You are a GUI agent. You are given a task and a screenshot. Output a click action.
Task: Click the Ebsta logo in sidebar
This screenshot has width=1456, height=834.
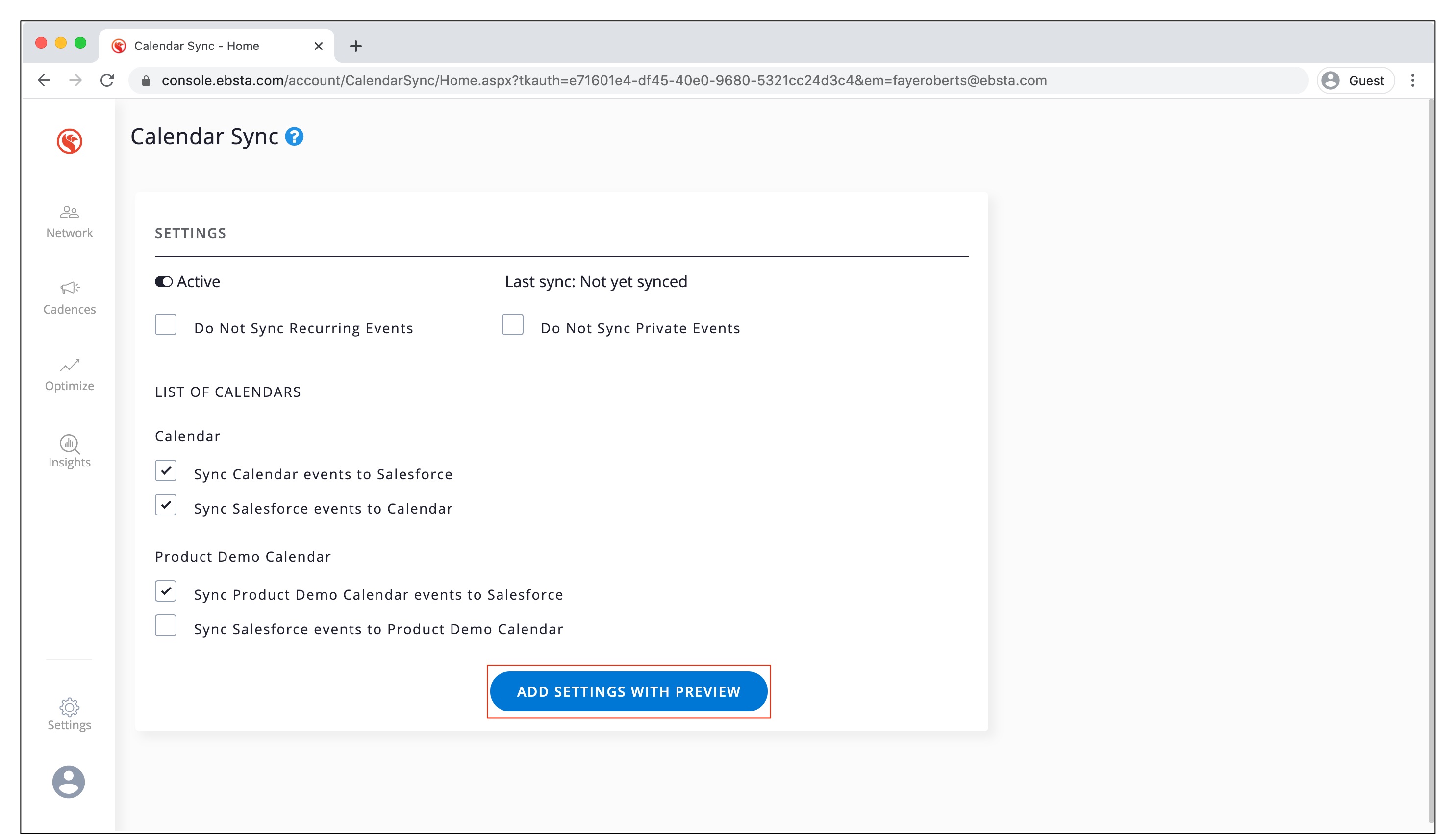coord(69,141)
